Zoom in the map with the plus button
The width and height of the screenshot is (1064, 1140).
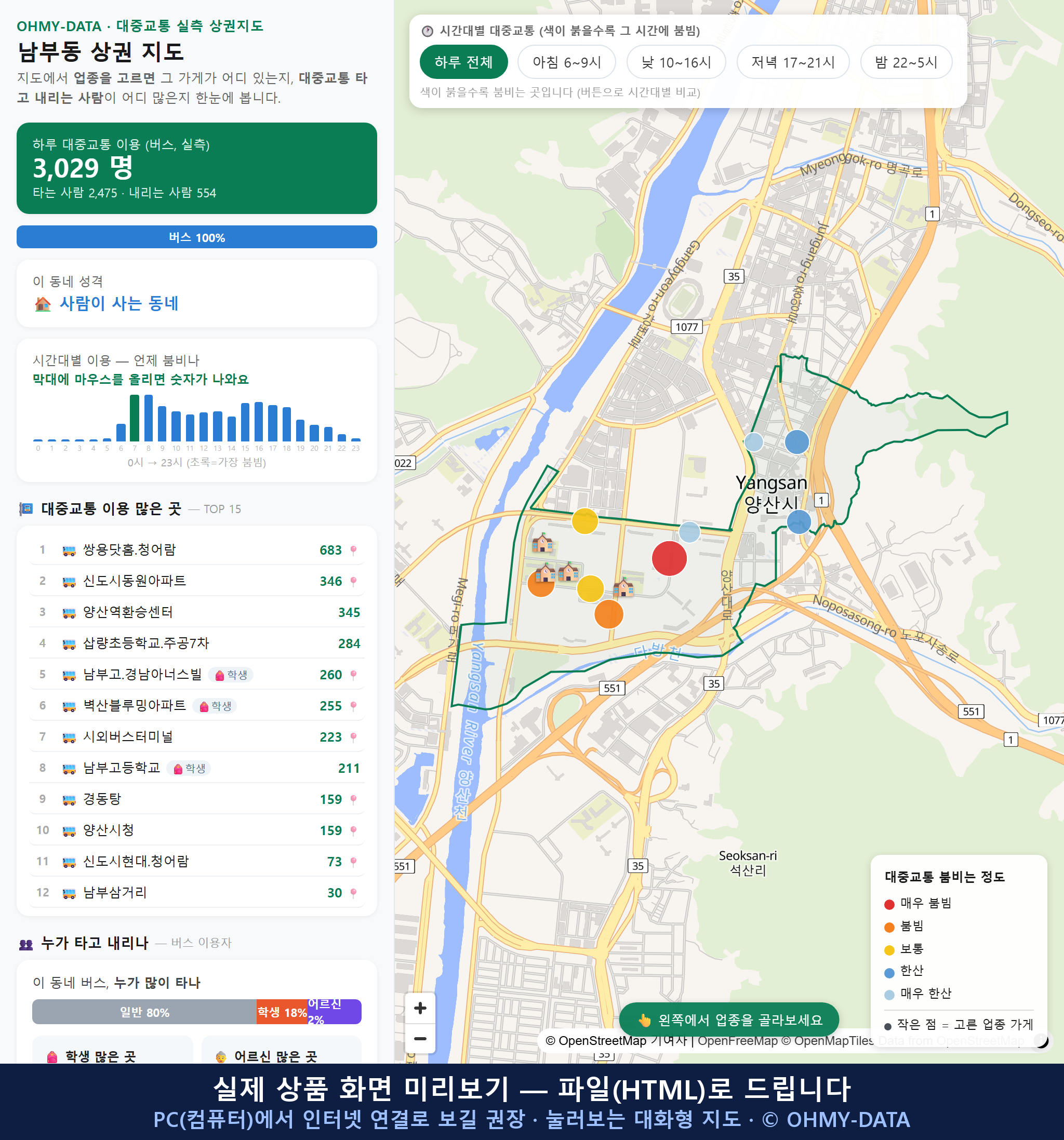(x=420, y=1008)
